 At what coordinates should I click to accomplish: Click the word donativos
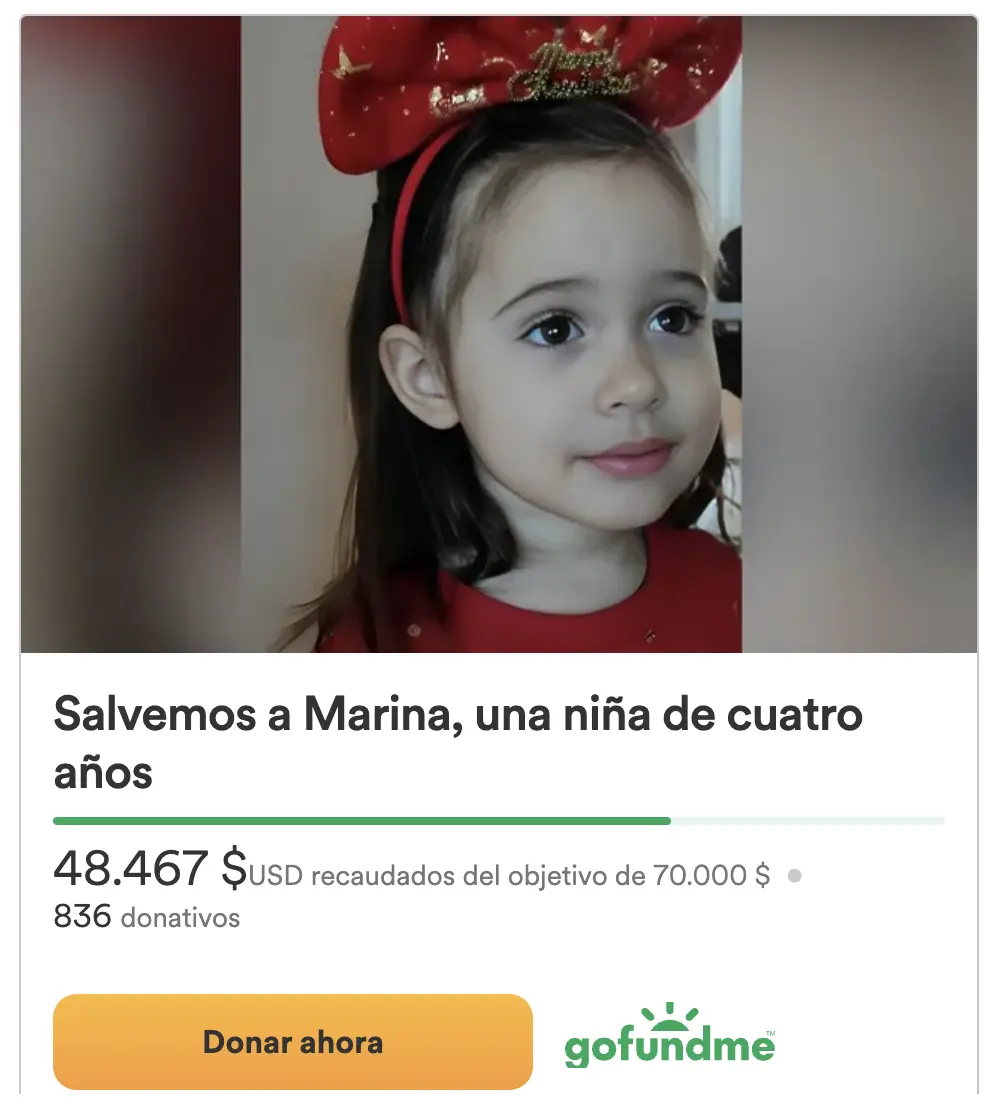click(x=181, y=918)
